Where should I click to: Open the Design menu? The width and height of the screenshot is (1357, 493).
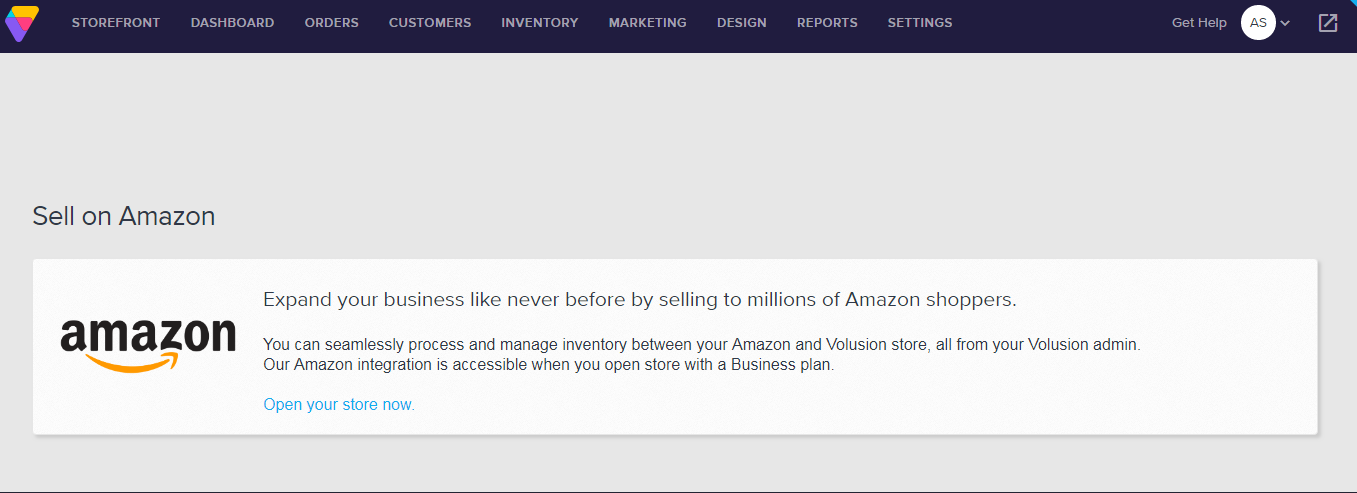(x=742, y=23)
